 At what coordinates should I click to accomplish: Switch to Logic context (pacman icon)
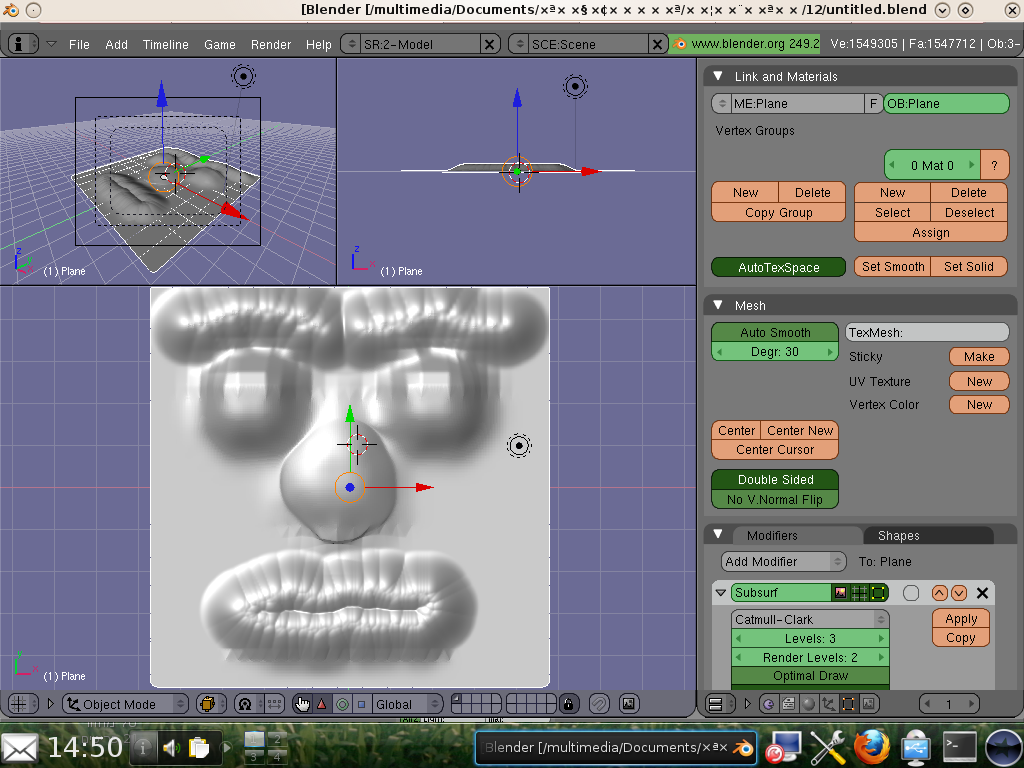(769, 704)
